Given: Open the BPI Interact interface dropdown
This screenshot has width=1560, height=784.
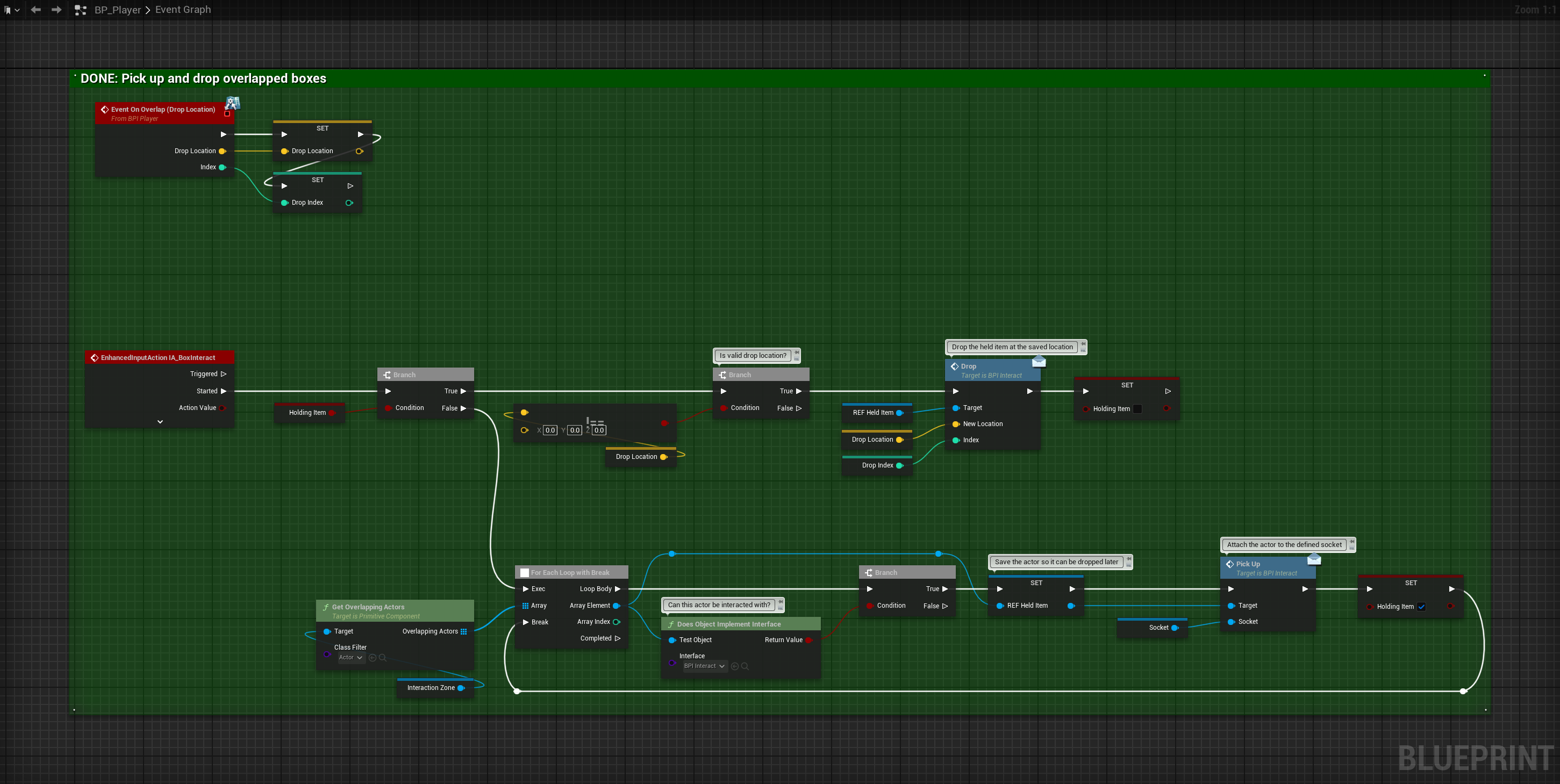Looking at the screenshot, I should point(704,666).
